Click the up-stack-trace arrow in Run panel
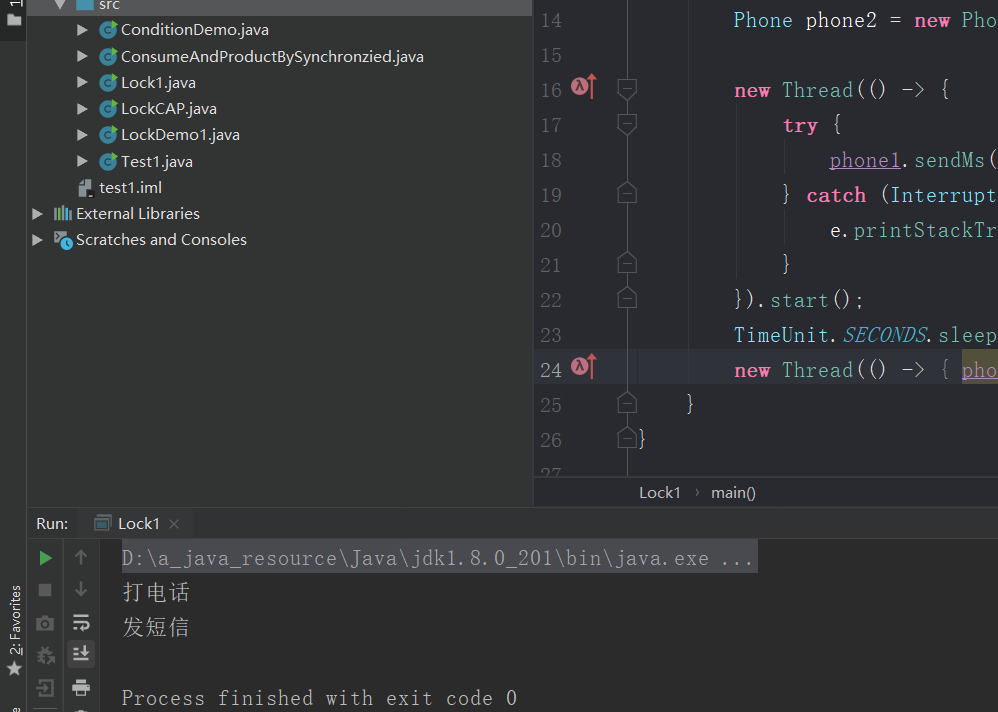This screenshot has height=712, width=998. pyautogui.click(x=81, y=557)
